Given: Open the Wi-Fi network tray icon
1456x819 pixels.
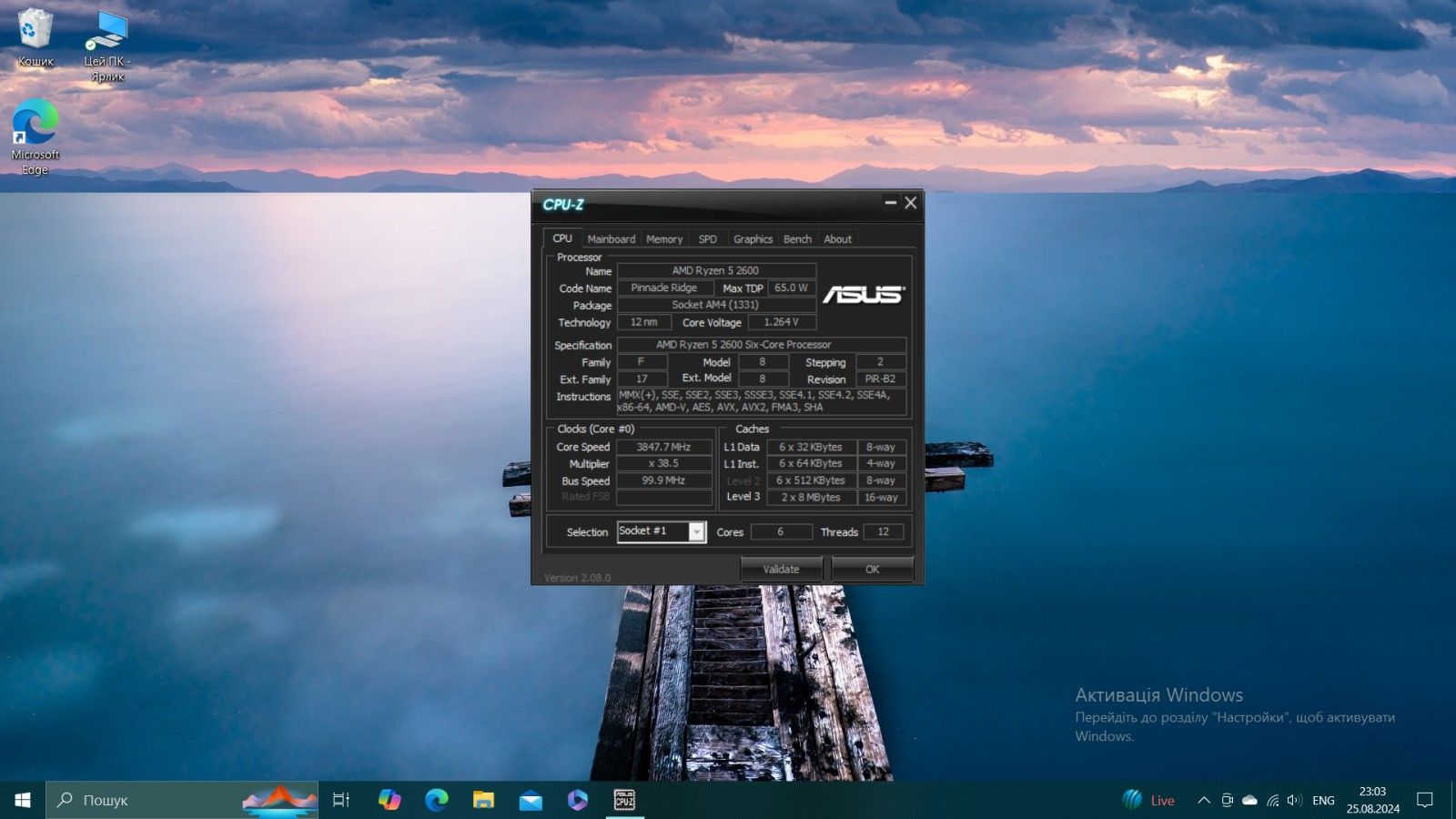Looking at the screenshot, I should point(1272,800).
